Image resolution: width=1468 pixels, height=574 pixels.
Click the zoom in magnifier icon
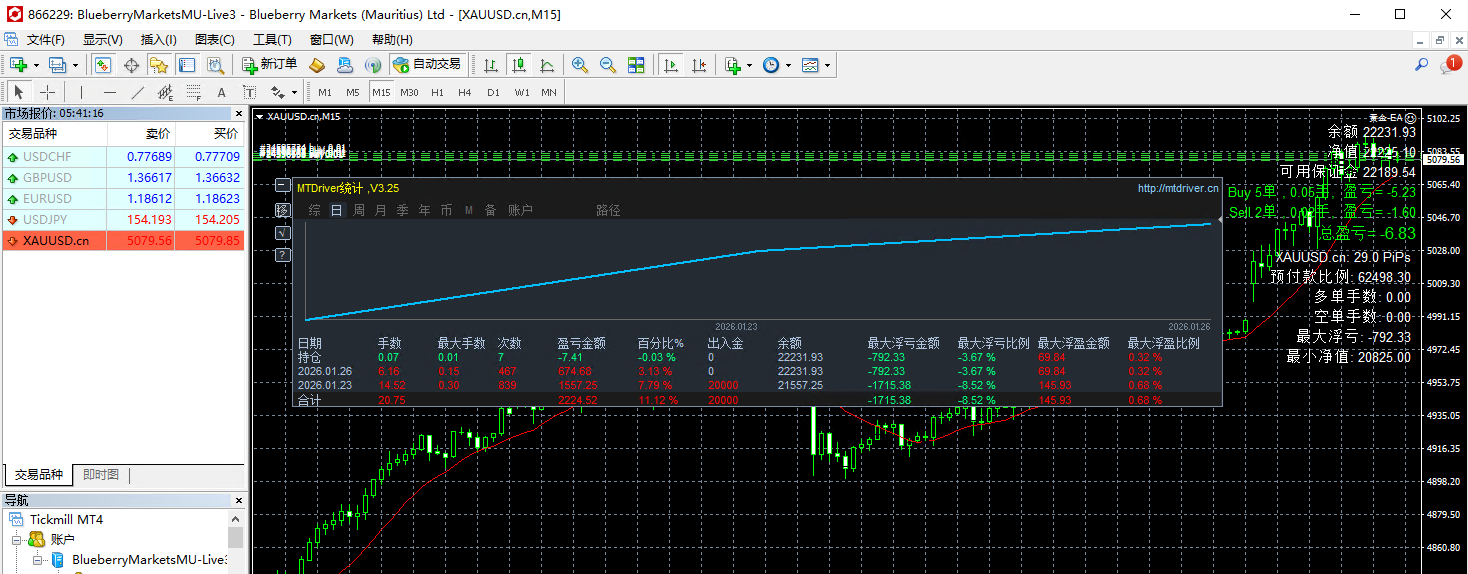pyautogui.click(x=579, y=65)
